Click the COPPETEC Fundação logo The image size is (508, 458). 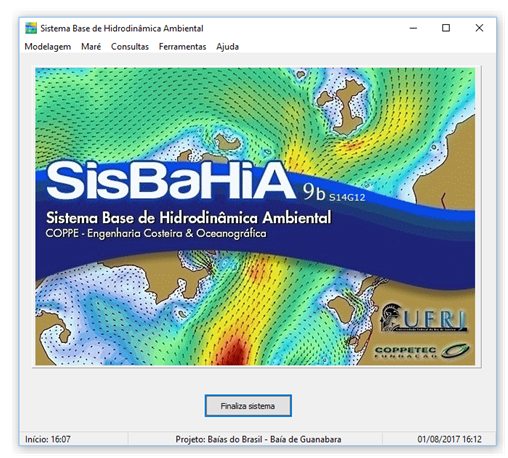pos(422,352)
